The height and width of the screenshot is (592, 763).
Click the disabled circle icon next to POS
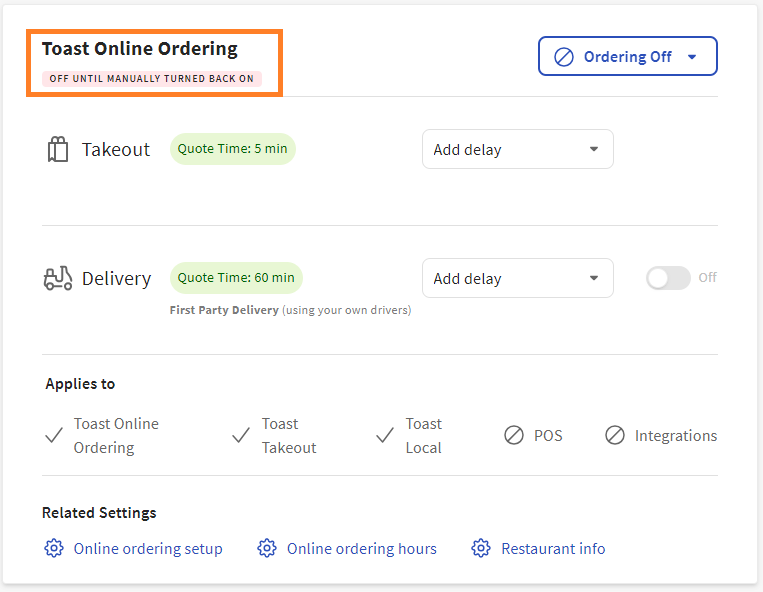coord(514,436)
